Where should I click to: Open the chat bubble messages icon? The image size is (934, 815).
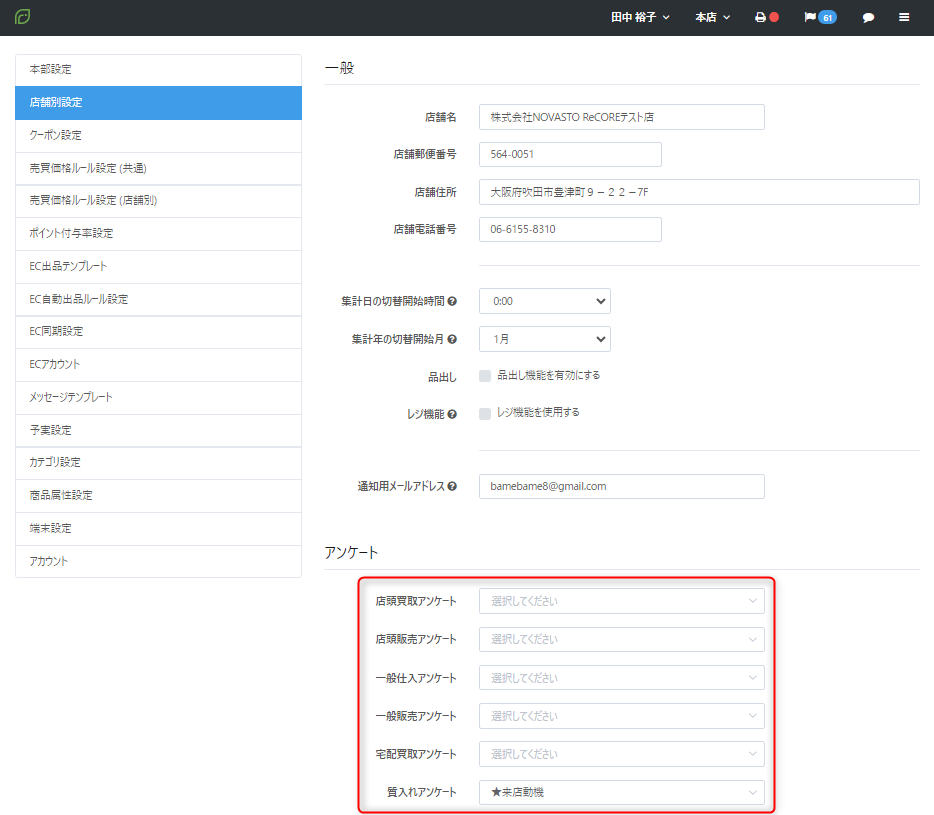point(868,17)
